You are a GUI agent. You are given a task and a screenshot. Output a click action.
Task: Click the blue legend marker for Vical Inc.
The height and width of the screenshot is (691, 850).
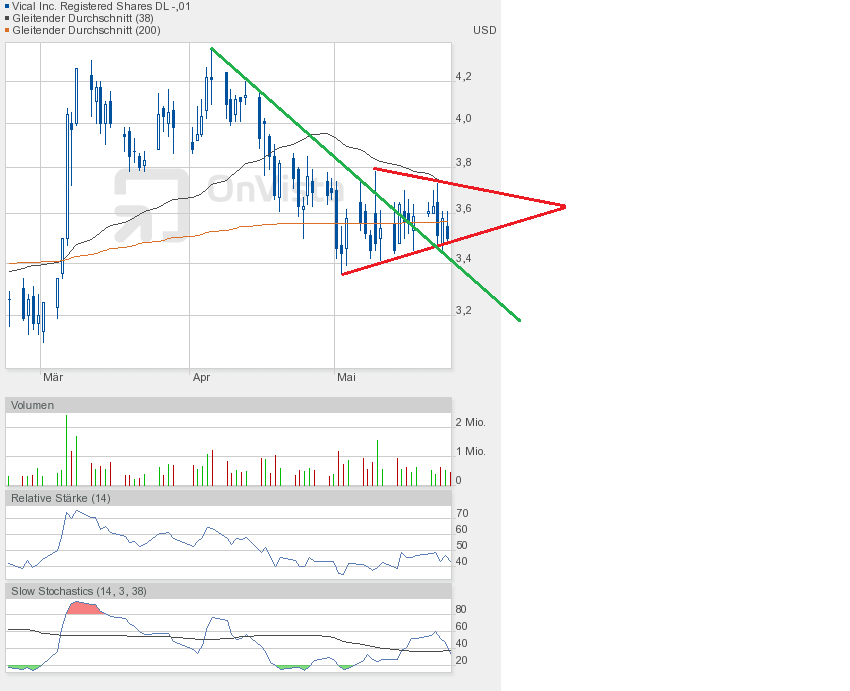click(7, 7)
